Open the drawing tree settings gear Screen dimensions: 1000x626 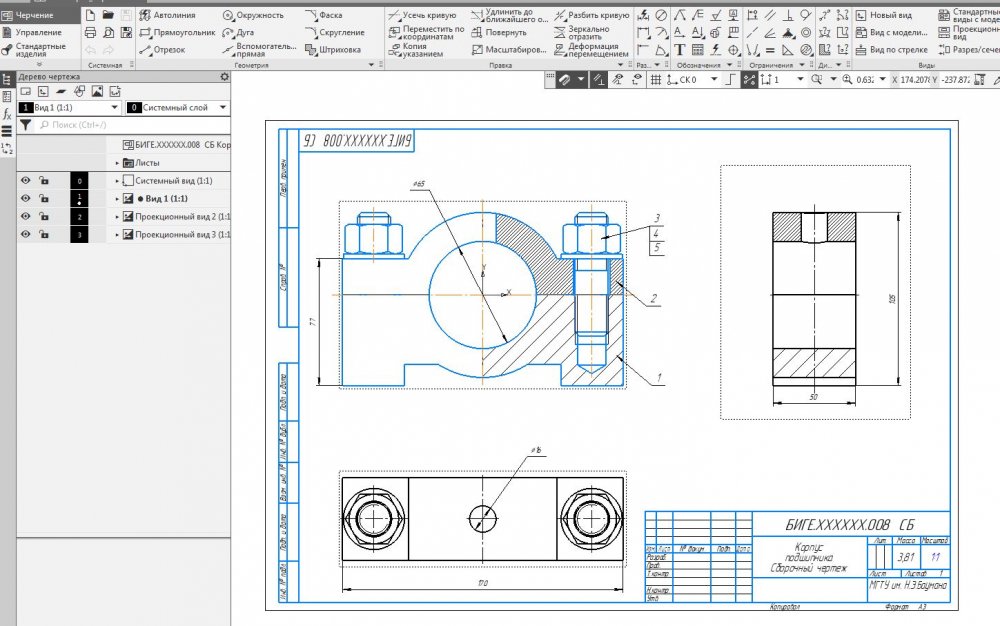pos(224,76)
